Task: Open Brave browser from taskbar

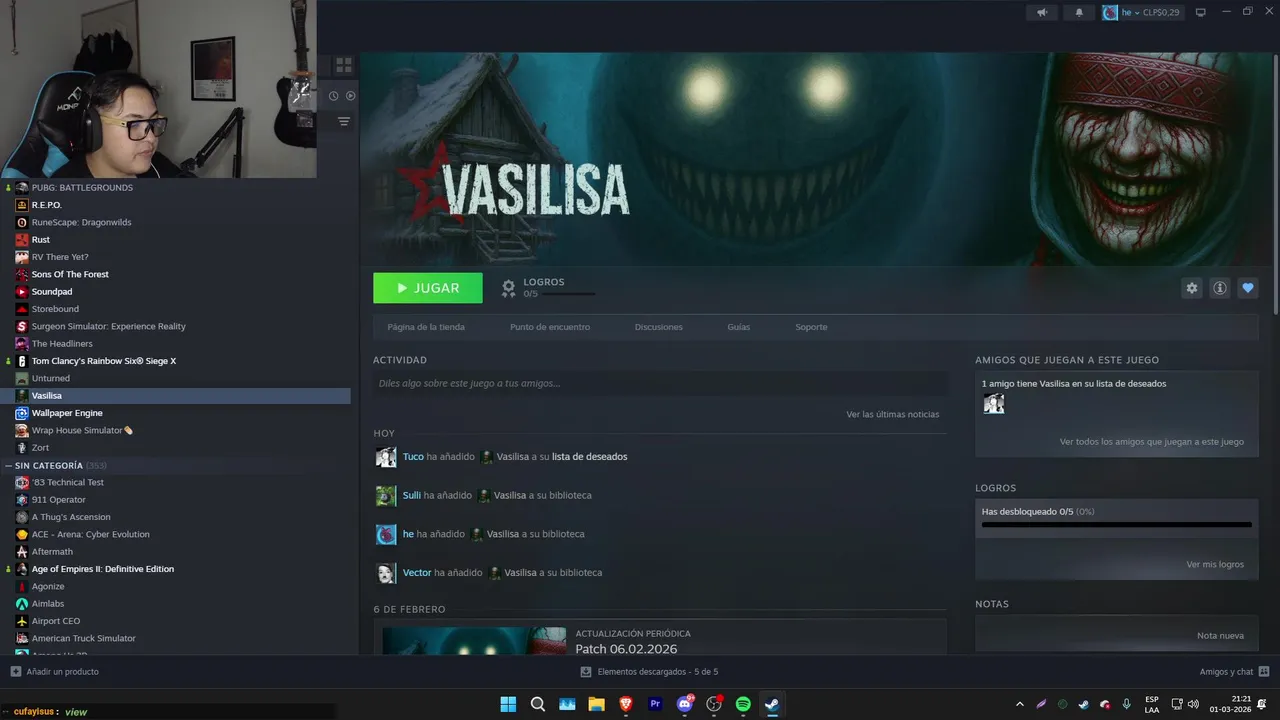Action: click(x=626, y=704)
